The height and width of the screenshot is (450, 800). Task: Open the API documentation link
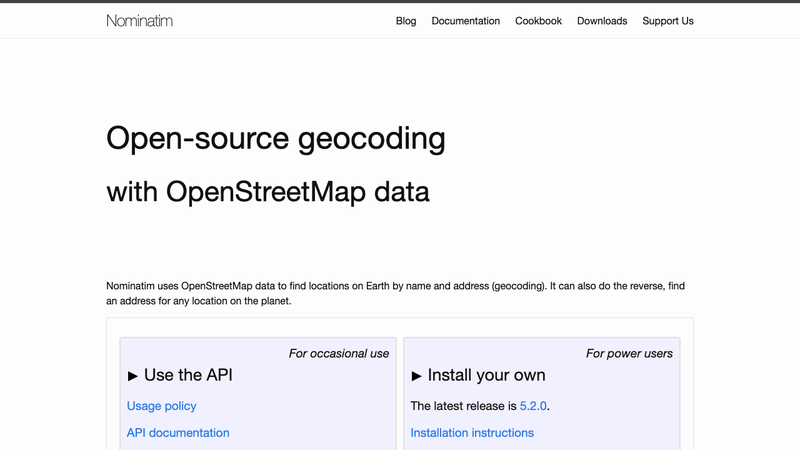pos(178,433)
